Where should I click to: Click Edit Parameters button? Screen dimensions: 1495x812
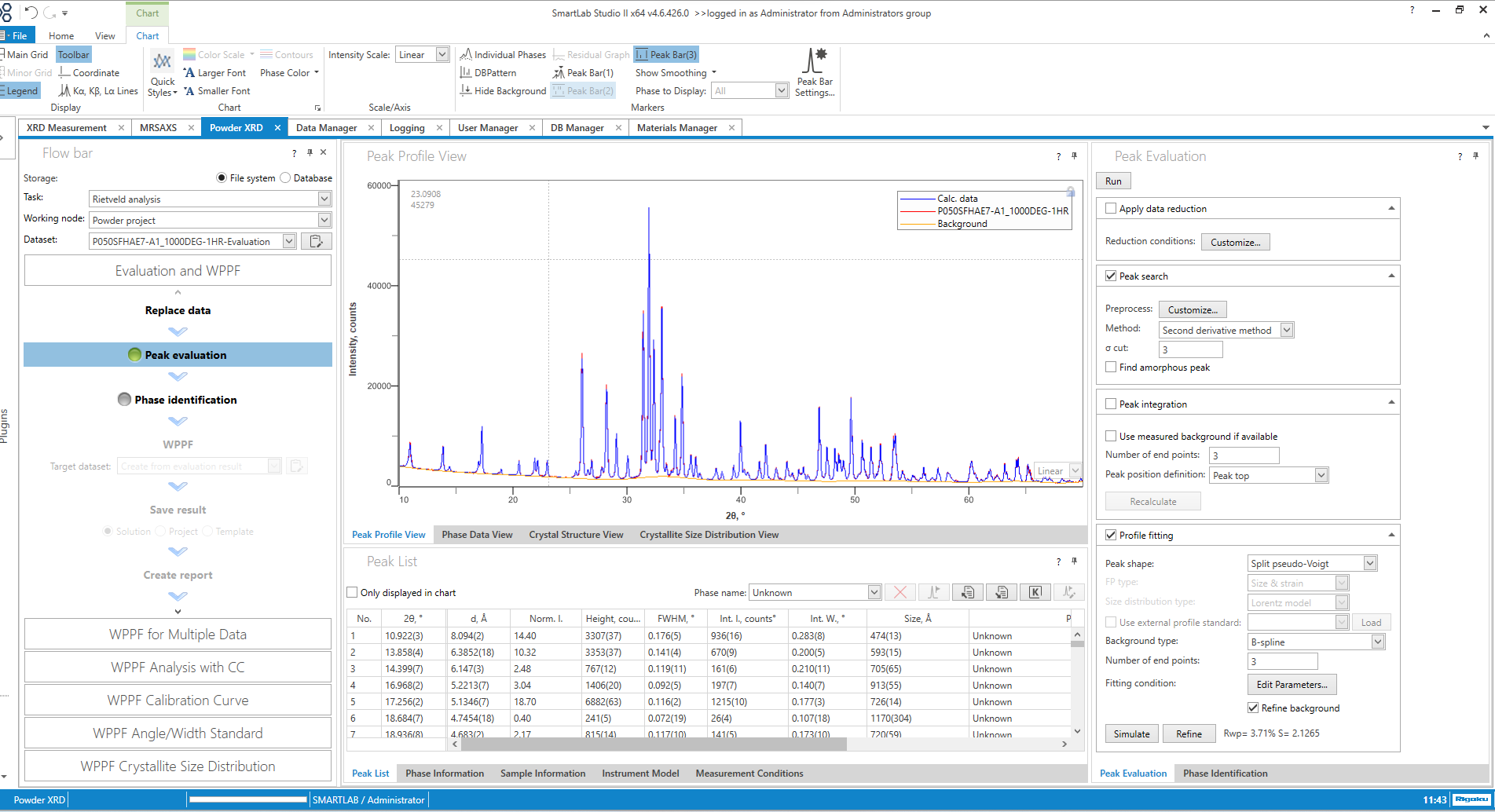pos(1292,685)
